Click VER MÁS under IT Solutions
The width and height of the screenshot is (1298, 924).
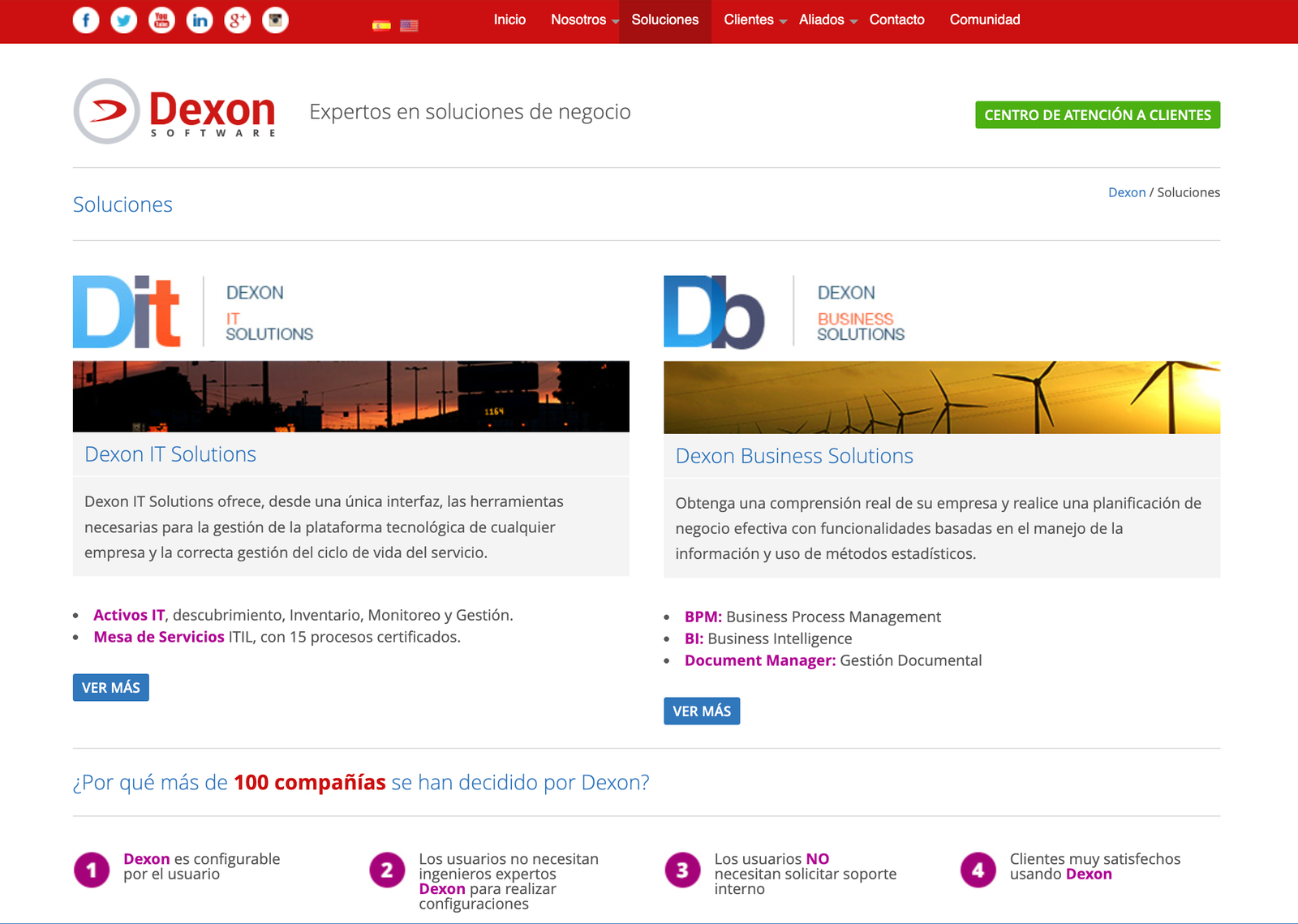111,687
